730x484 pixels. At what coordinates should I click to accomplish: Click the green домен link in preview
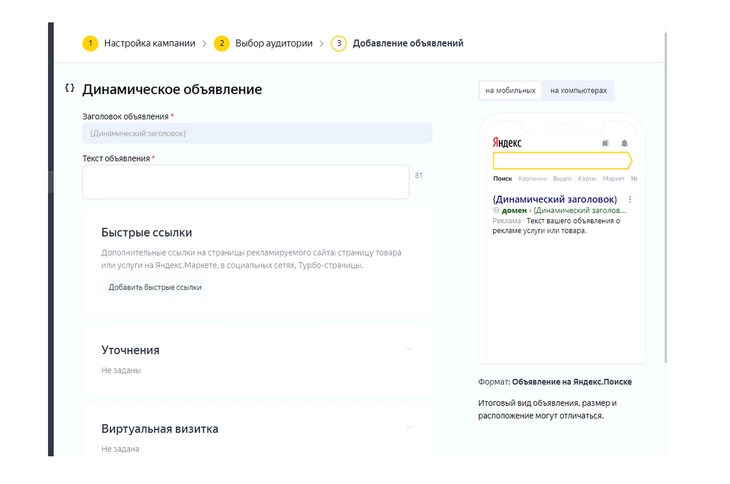[x=514, y=210]
